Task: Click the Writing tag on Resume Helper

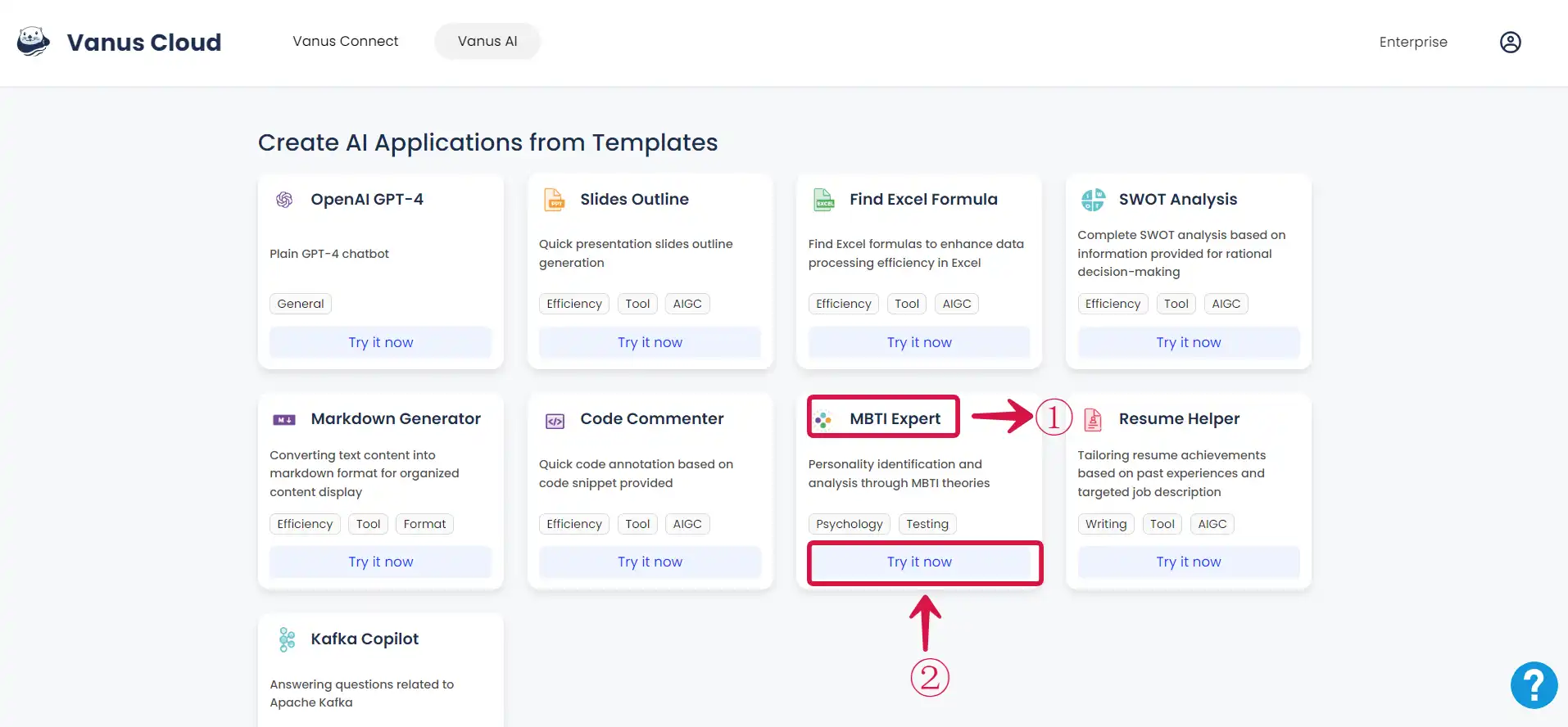Action: click(1106, 524)
